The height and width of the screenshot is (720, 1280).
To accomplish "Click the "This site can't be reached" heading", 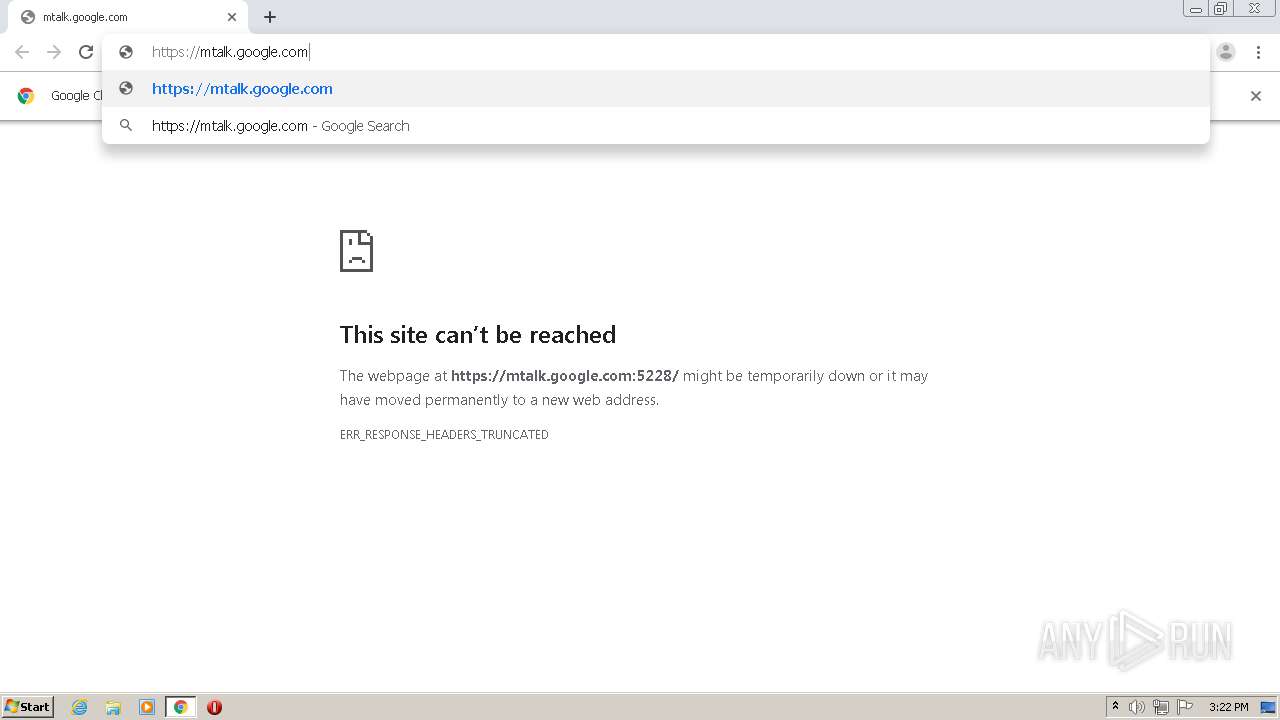I will (478, 334).
